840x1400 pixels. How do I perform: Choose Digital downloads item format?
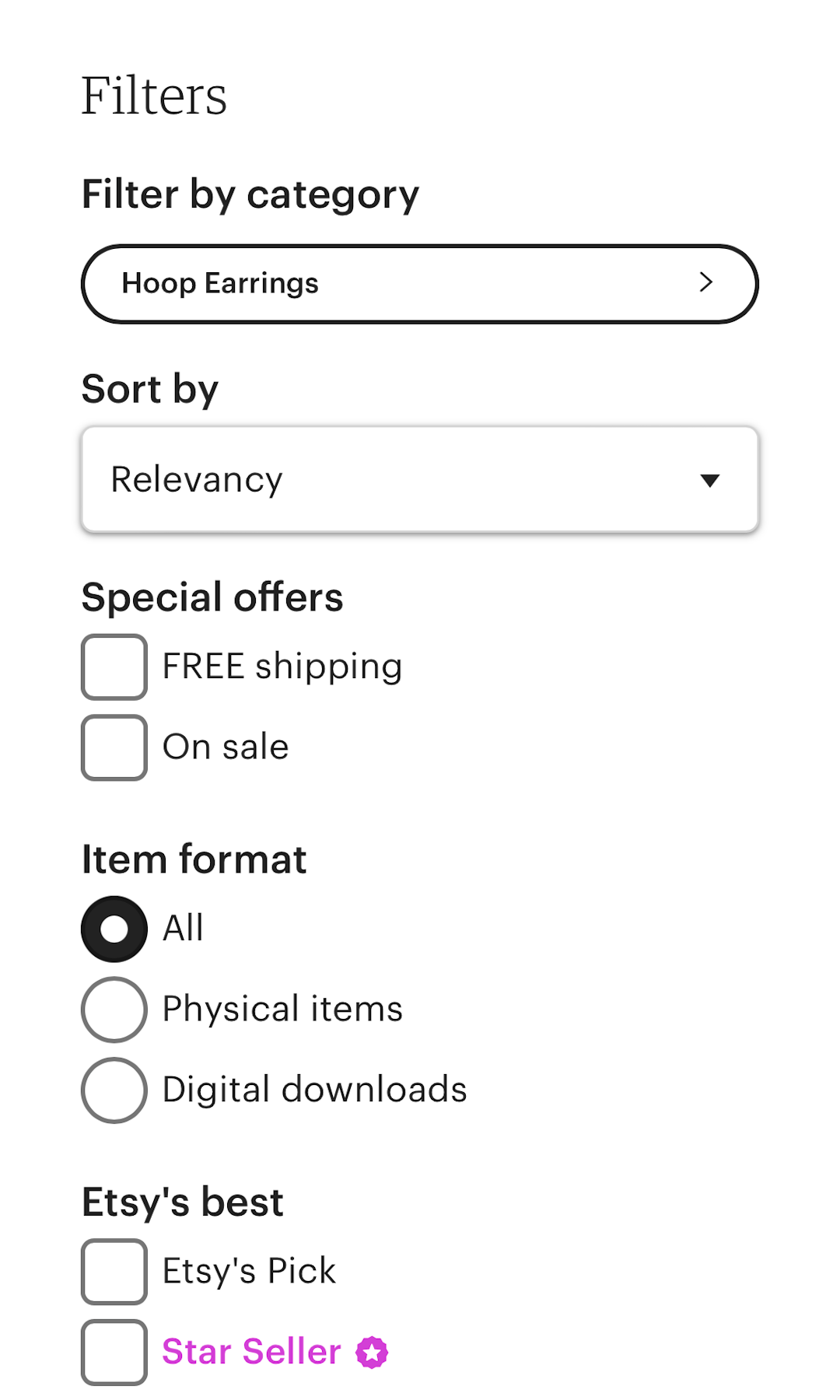pos(114,1090)
